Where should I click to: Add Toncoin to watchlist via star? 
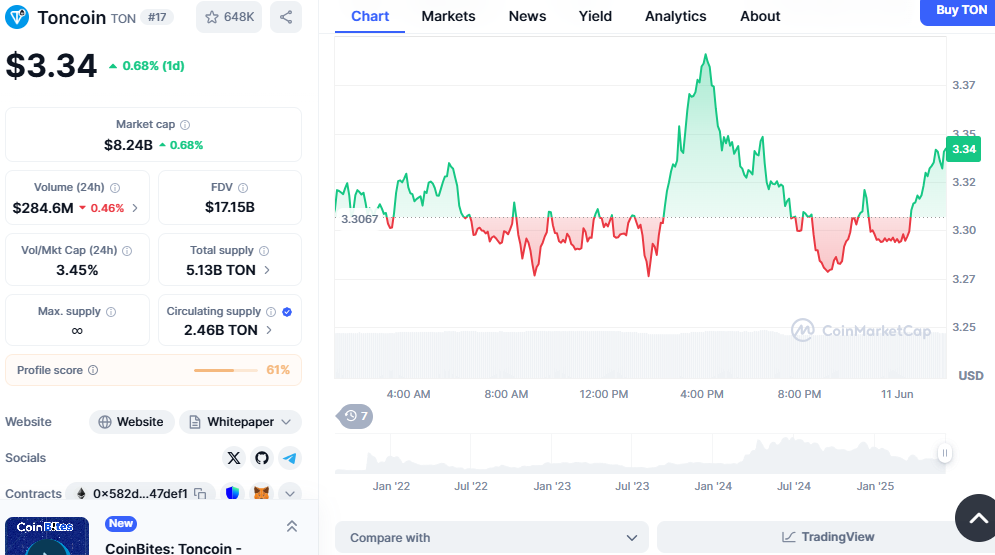coord(228,17)
